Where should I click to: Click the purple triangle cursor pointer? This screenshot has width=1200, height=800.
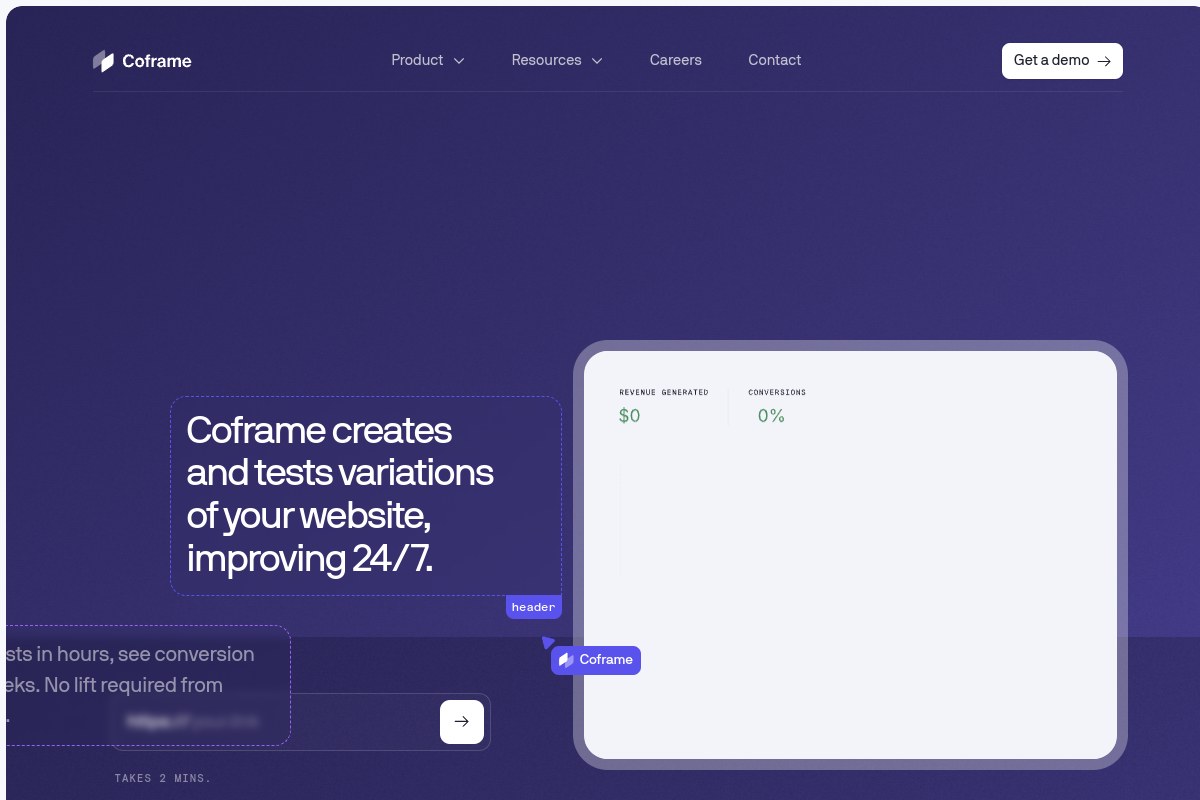(x=549, y=641)
